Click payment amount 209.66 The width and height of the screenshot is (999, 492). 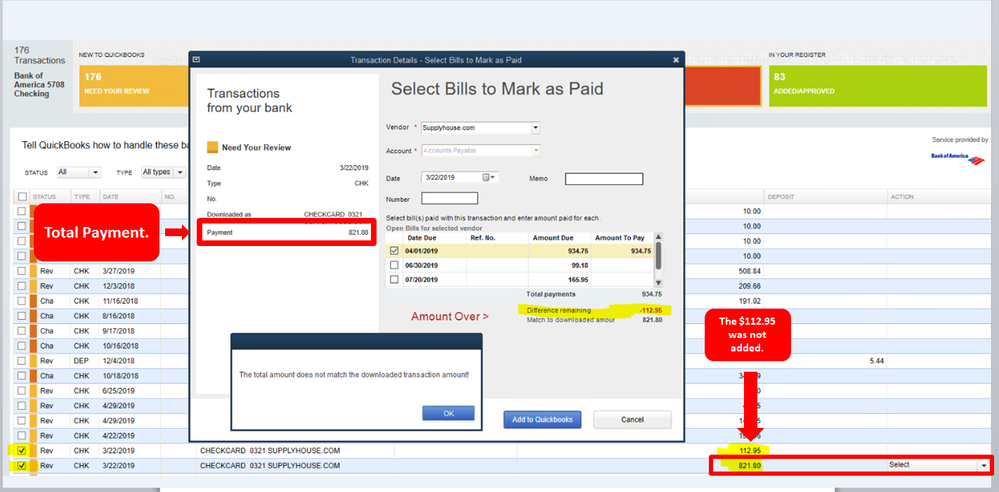[749, 286]
